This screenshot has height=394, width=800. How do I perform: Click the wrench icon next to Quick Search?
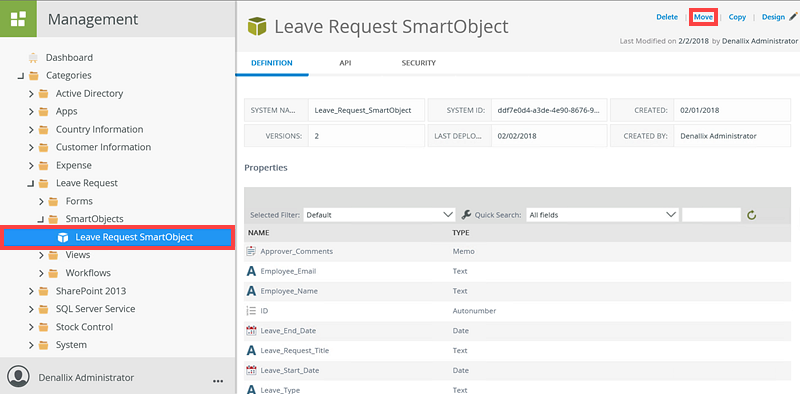(x=466, y=215)
